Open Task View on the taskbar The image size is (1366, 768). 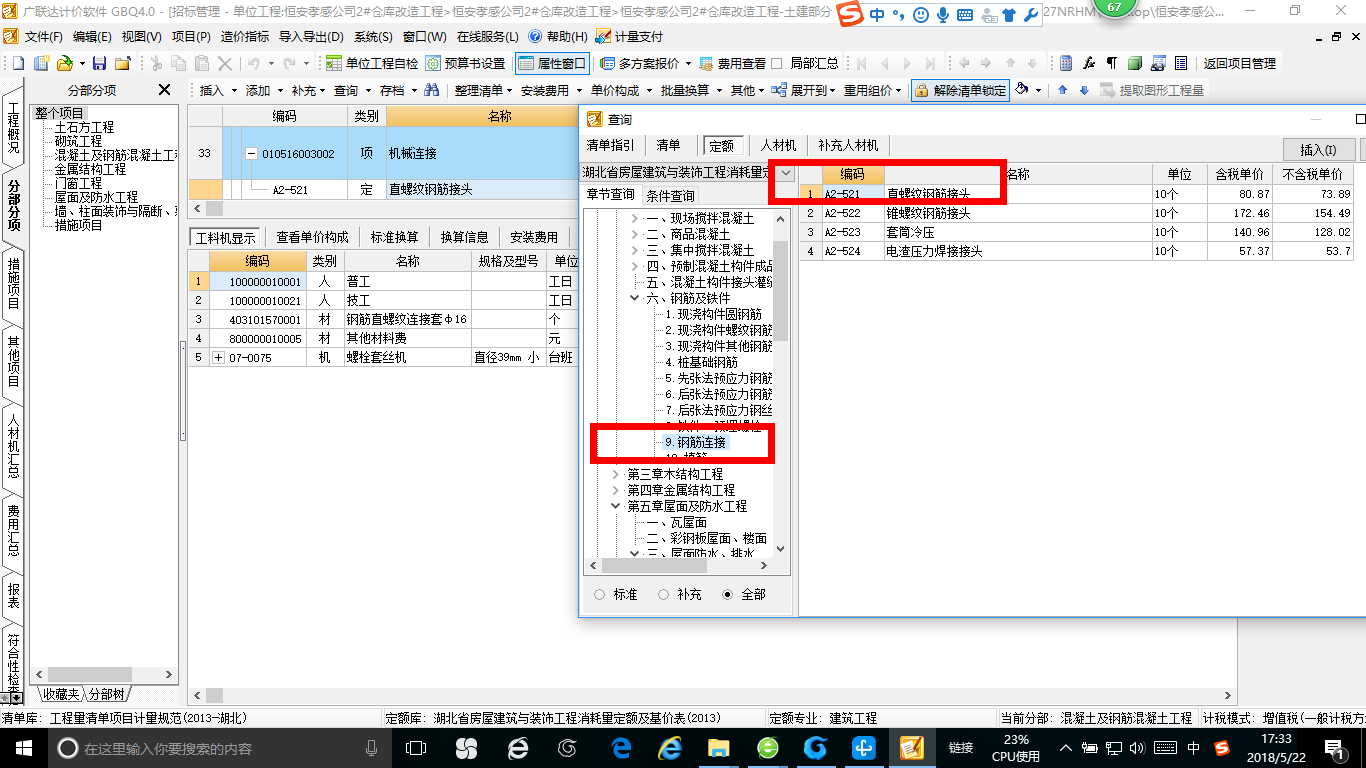pyautogui.click(x=415, y=748)
